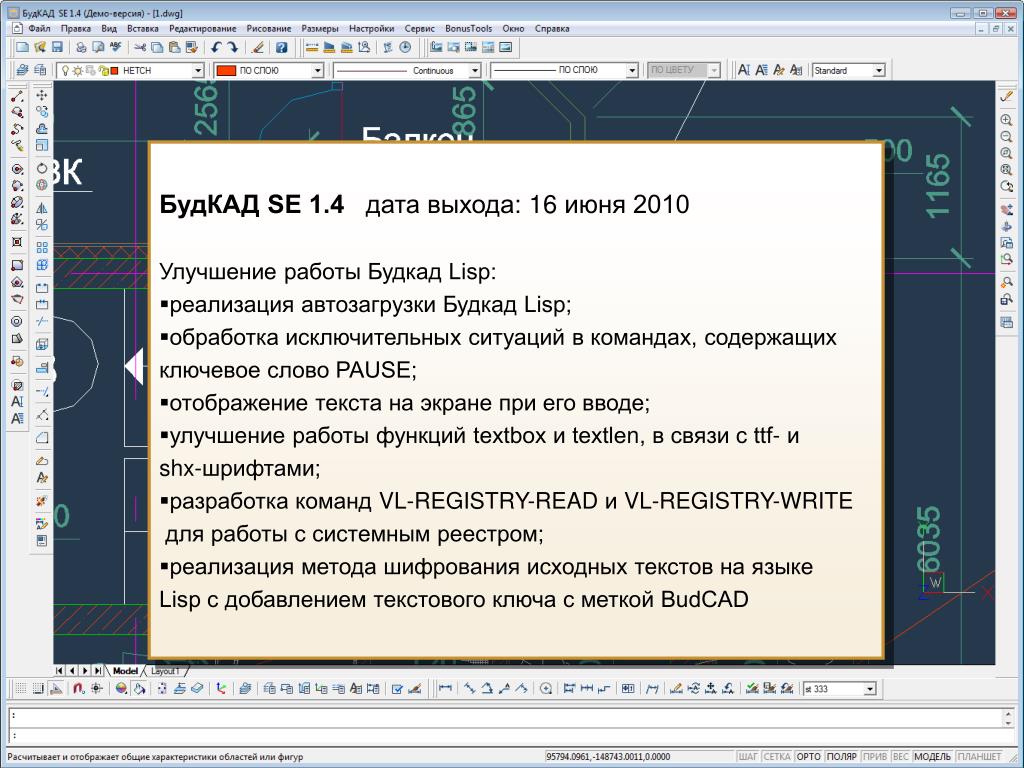Image resolution: width=1024 pixels, height=768 pixels.
Task: Open the Файл menu
Action: (x=39, y=29)
